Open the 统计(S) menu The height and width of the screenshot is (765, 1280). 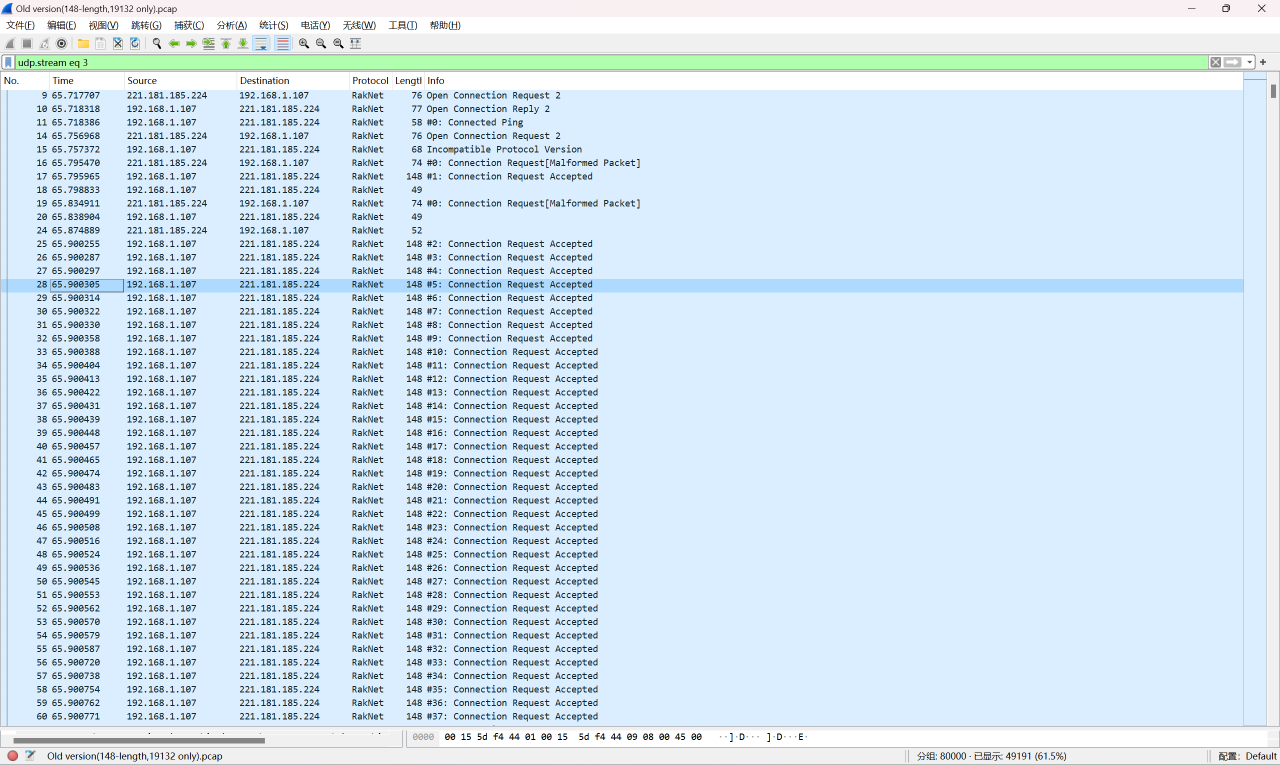[x=273, y=25]
